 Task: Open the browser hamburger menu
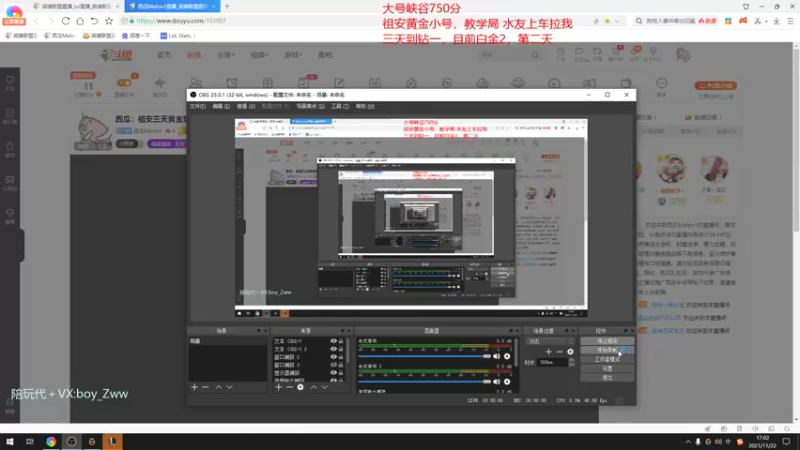(x=790, y=21)
